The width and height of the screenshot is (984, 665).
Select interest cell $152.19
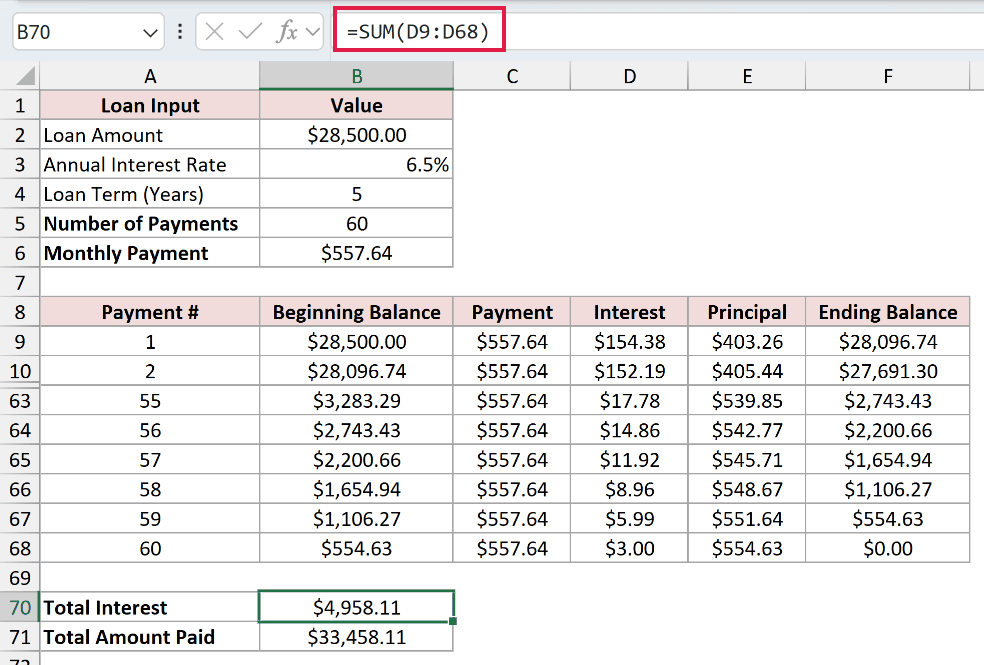click(629, 371)
